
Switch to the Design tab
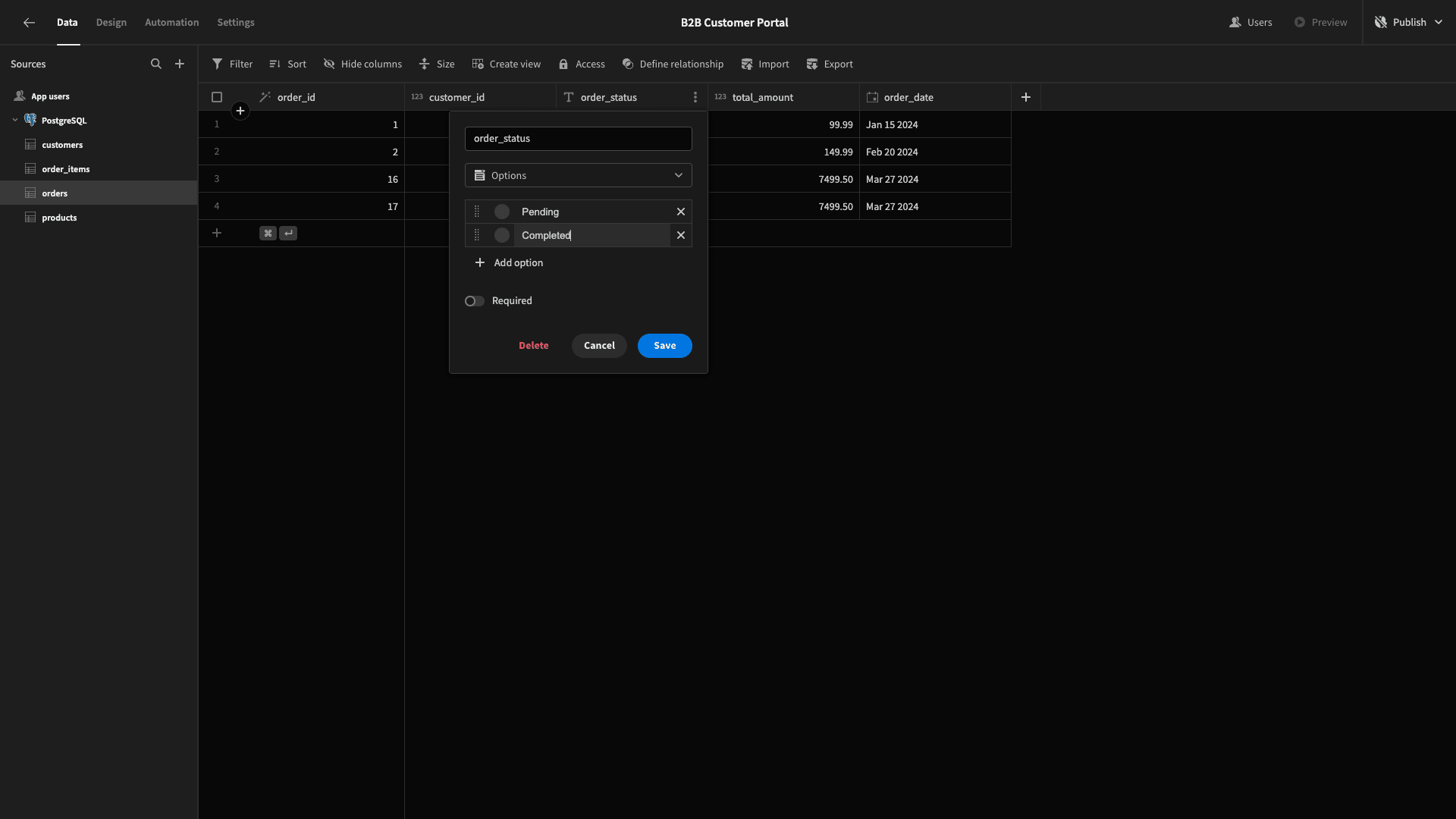111,22
